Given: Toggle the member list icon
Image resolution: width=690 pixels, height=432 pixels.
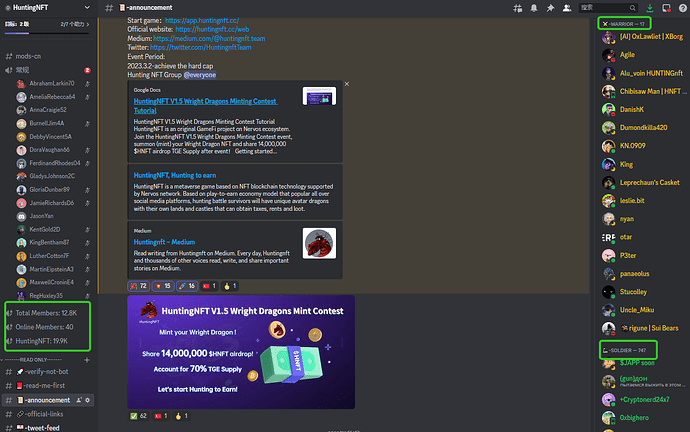Looking at the screenshot, I should click(x=567, y=8).
